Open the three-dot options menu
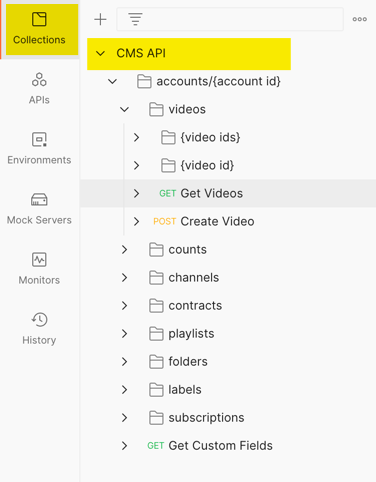The image size is (376, 482). [x=360, y=19]
